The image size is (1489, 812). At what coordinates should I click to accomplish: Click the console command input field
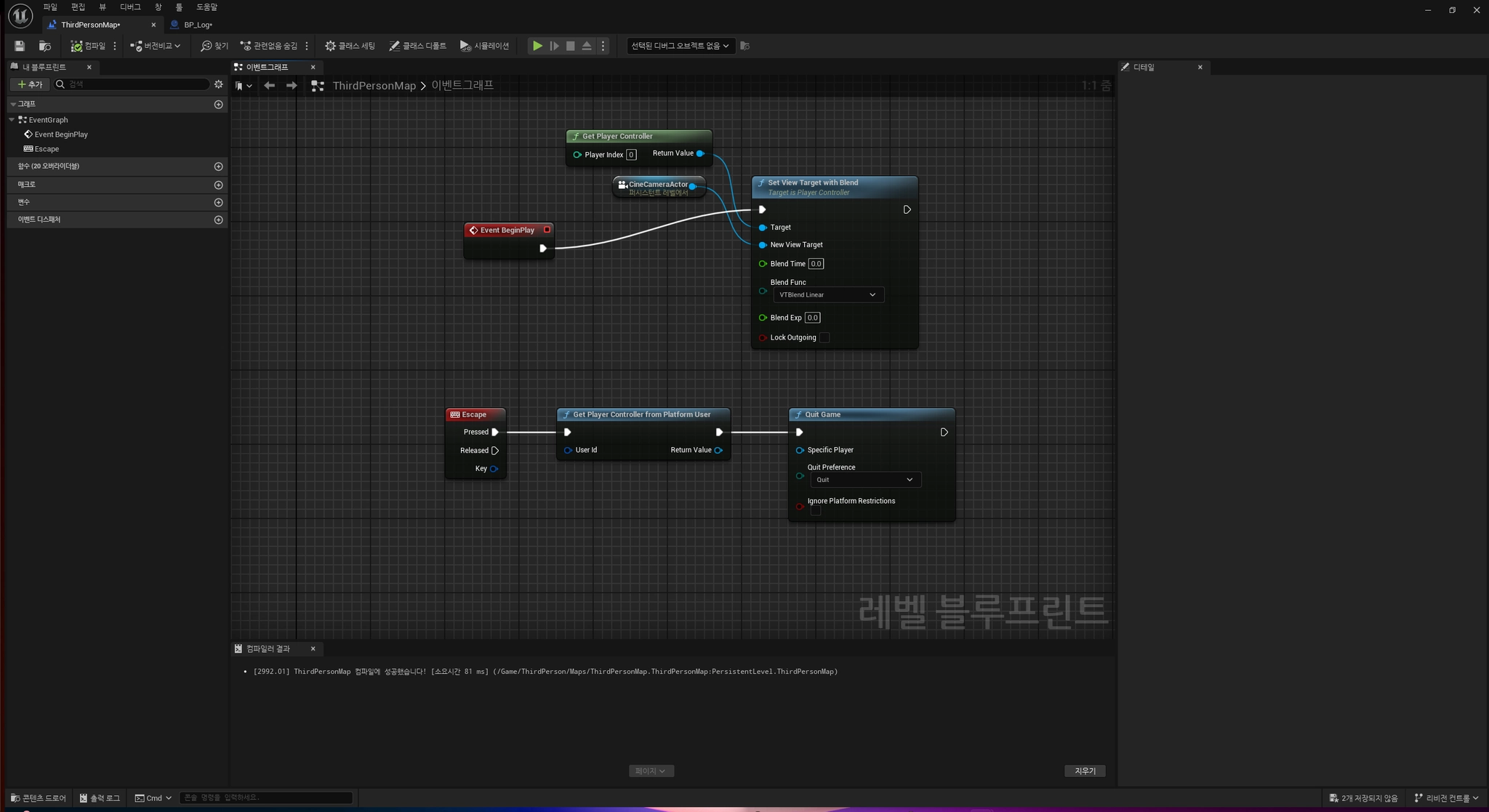(265, 797)
